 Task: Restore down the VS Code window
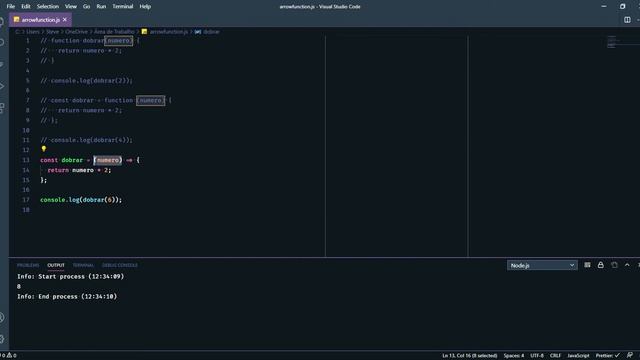pyautogui.click(x=622, y=7)
